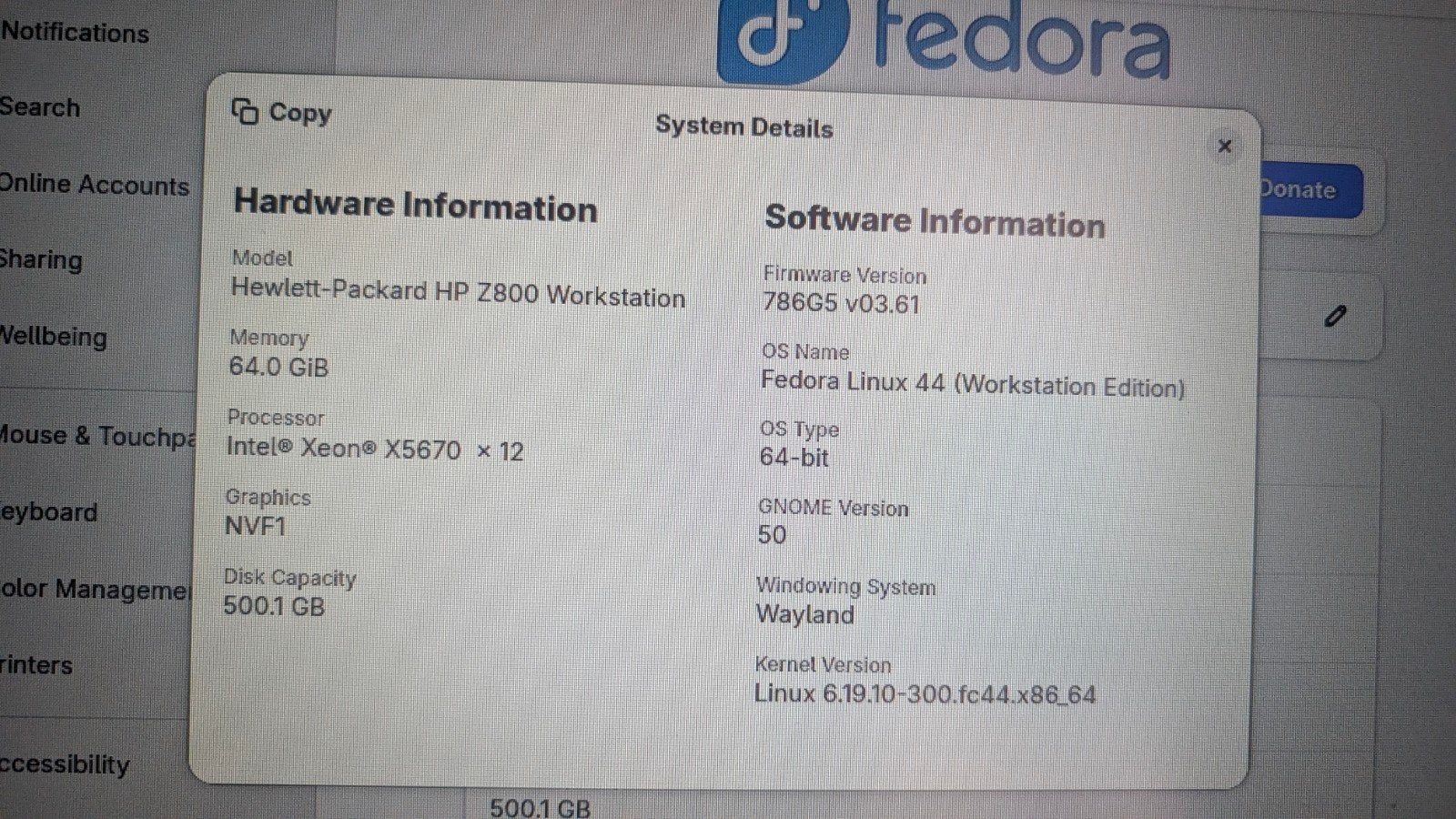Image resolution: width=1456 pixels, height=819 pixels.
Task: Open Accessibility settings in sidebar
Action: pyautogui.click(x=64, y=764)
